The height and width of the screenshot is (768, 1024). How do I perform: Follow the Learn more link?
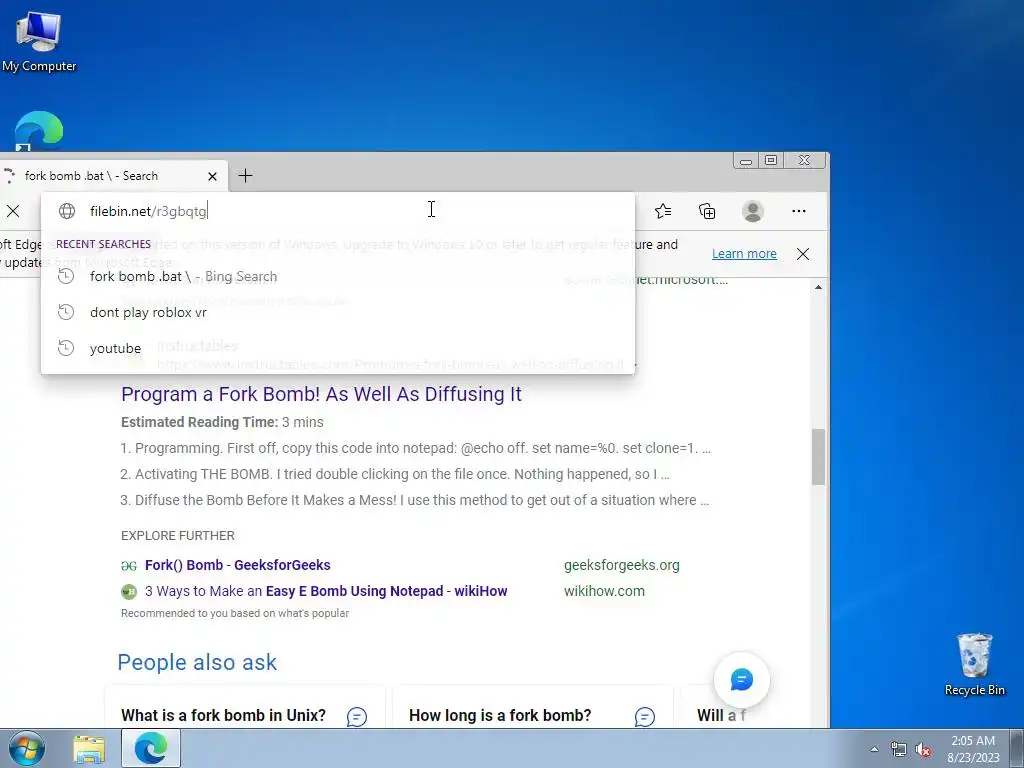[x=744, y=253]
